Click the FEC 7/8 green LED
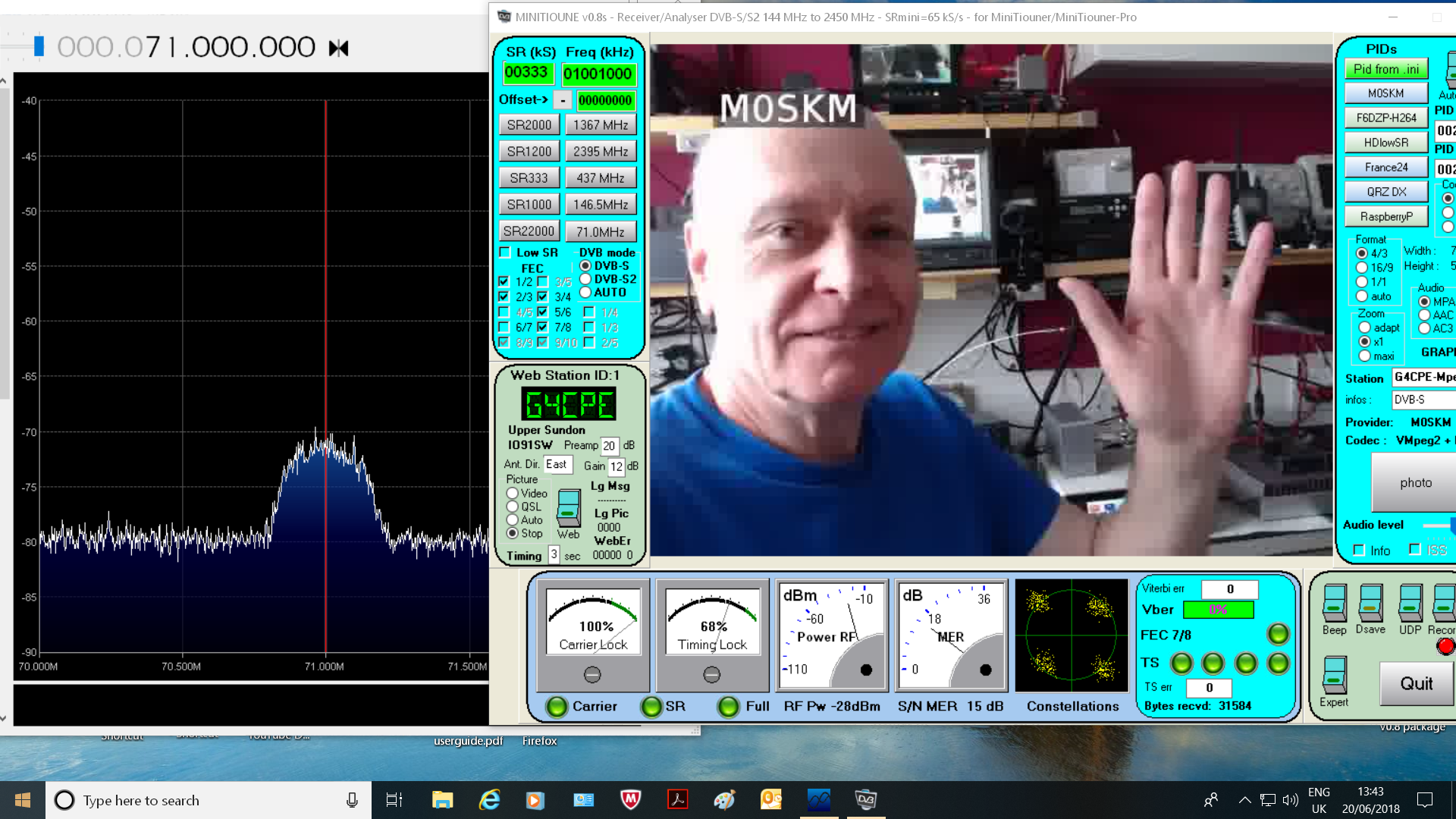Screen dimensions: 1456x819 (1278, 633)
